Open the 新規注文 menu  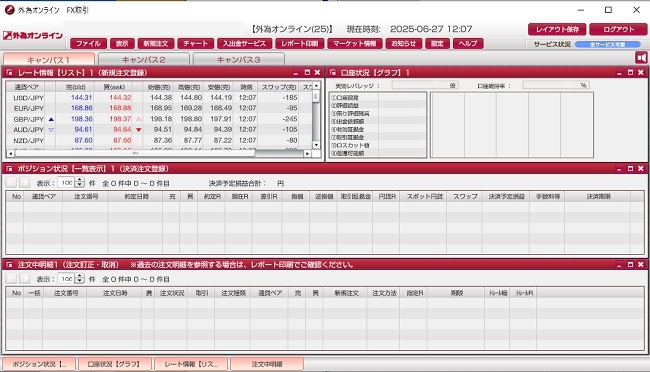[x=155, y=44]
